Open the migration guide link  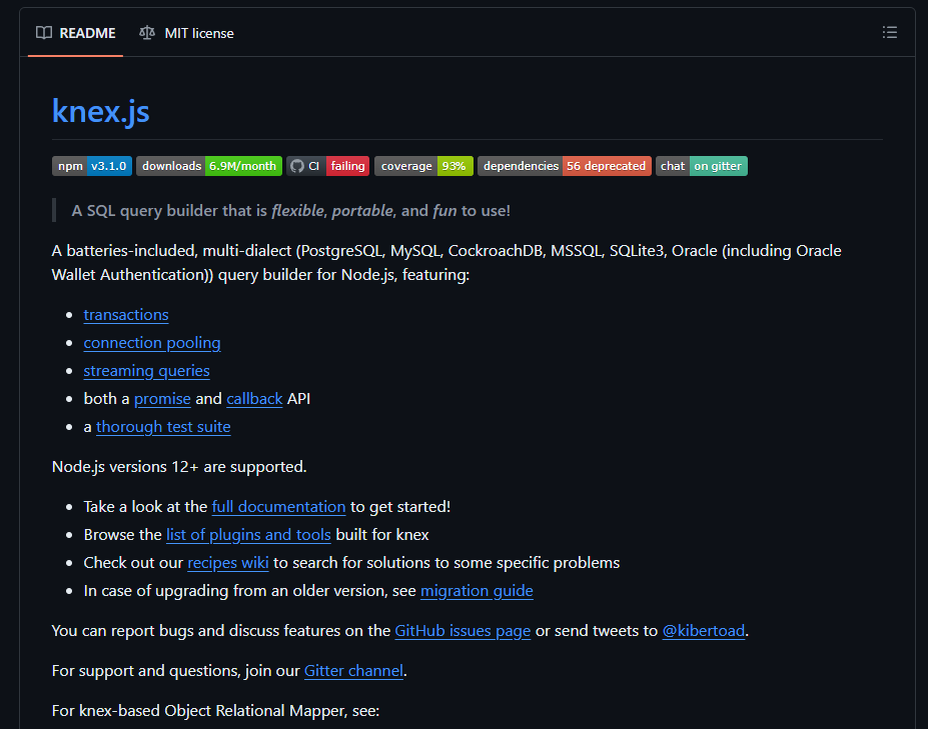[477, 591]
